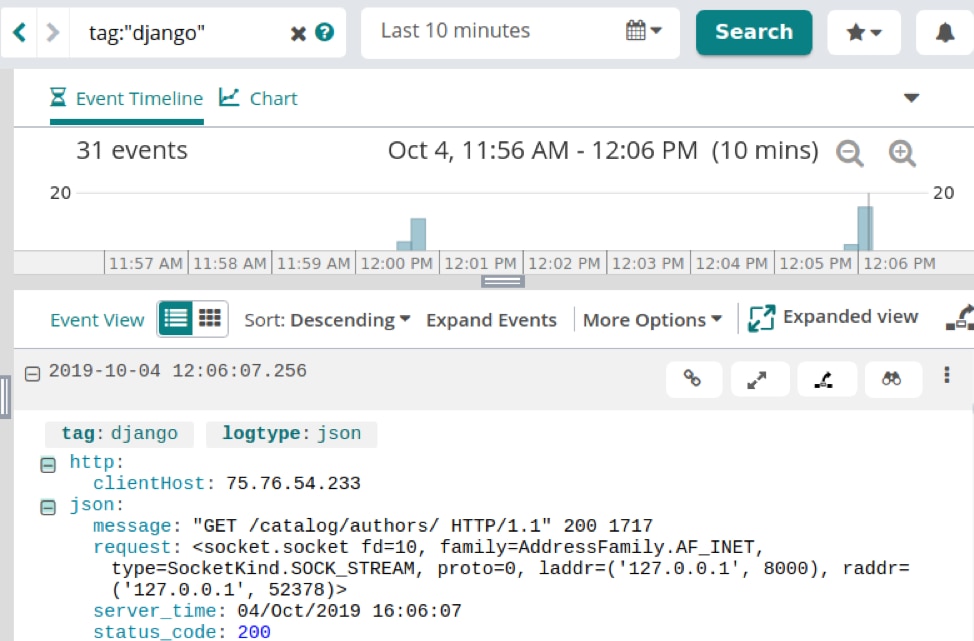Screen dimensions: 974x641
Task: Open the More Options menu
Action: pos(652,320)
